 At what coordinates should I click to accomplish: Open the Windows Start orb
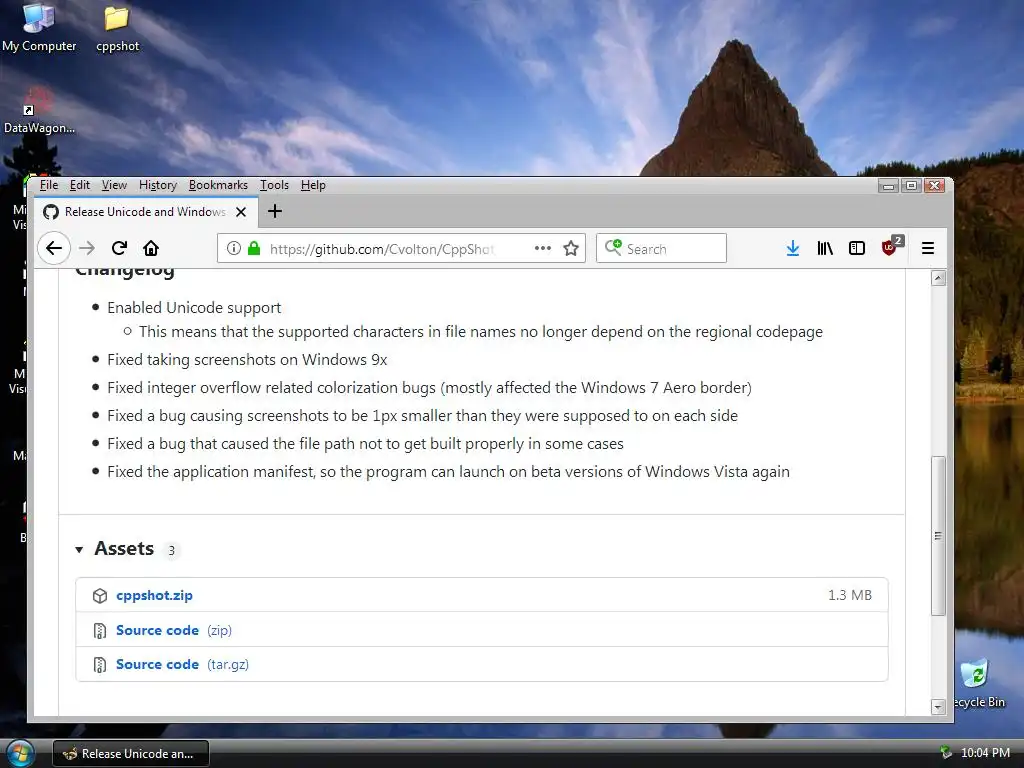[20, 753]
